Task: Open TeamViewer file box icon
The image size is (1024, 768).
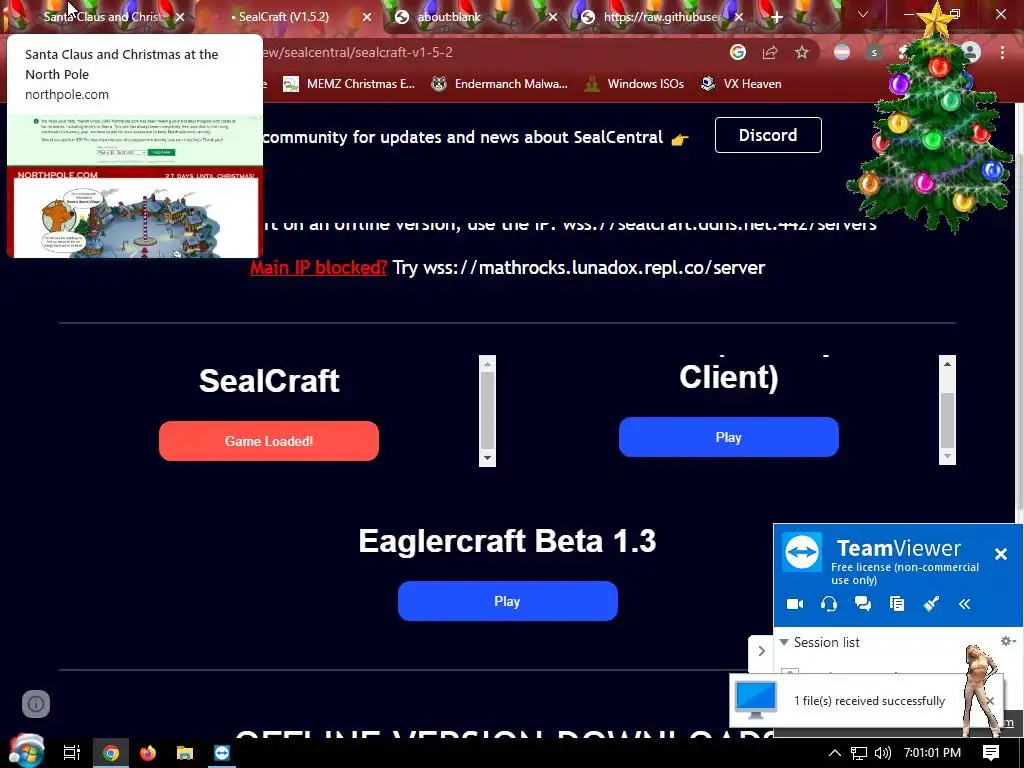Action: point(897,604)
